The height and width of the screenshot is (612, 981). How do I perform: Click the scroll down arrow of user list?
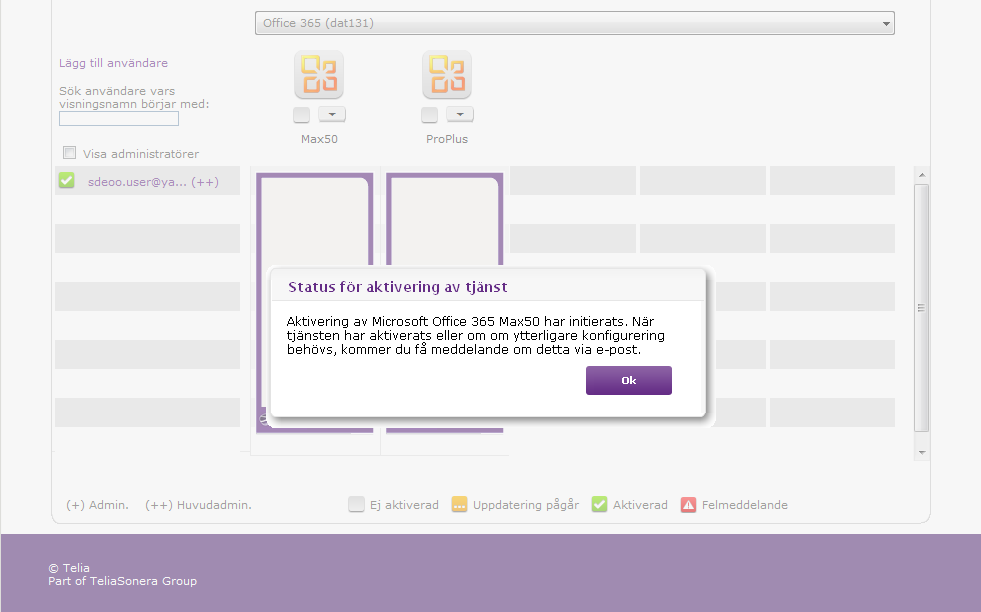(922, 452)
